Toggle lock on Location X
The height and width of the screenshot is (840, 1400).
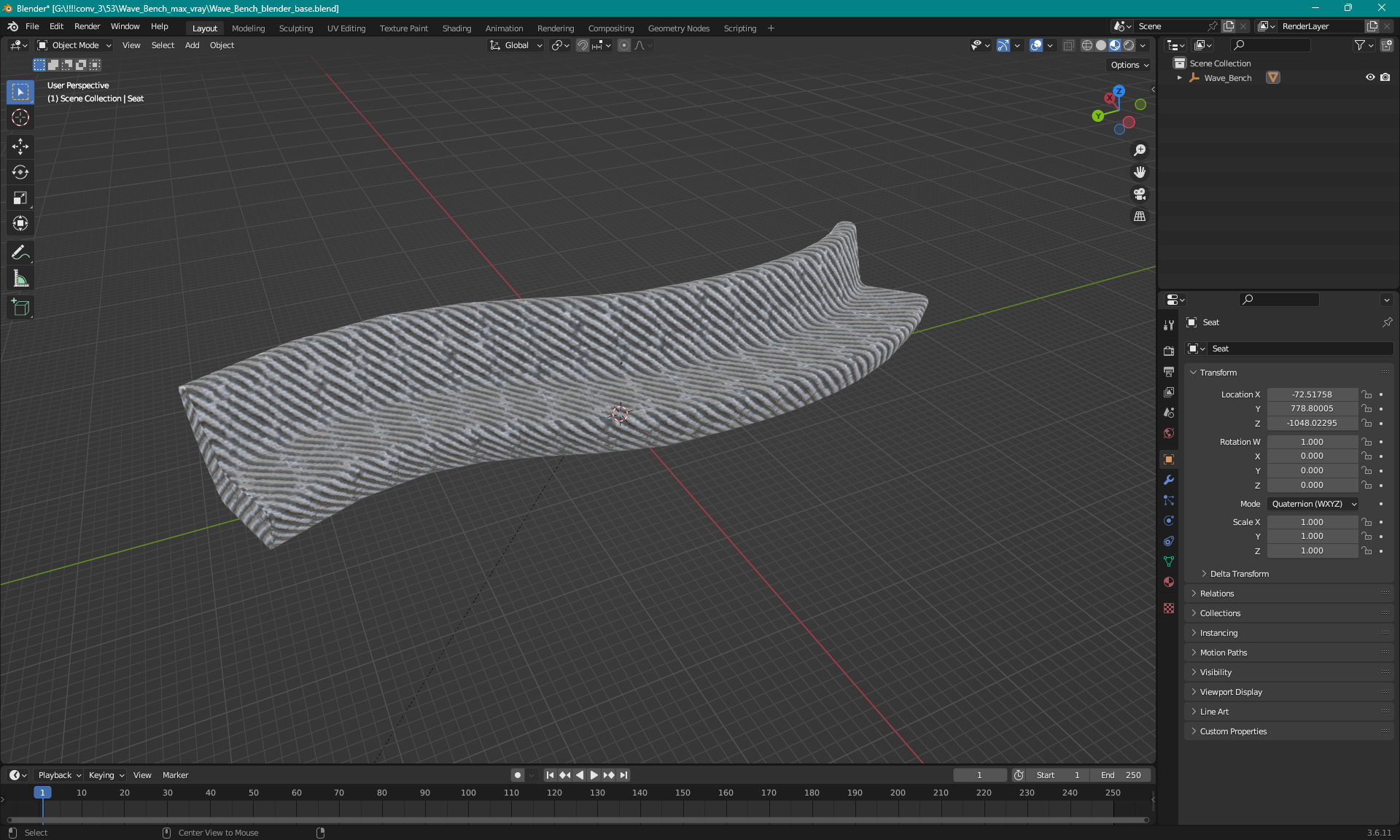click(x=1367, y=394)
